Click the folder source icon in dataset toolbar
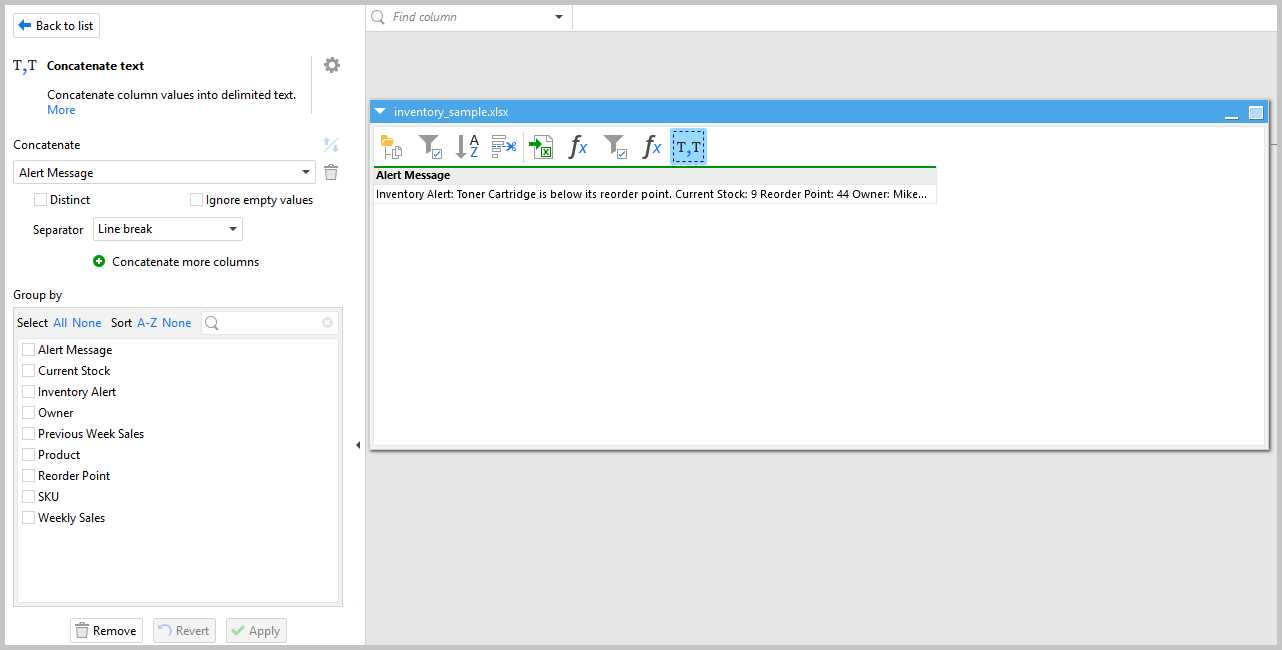 tap(391, 147)
